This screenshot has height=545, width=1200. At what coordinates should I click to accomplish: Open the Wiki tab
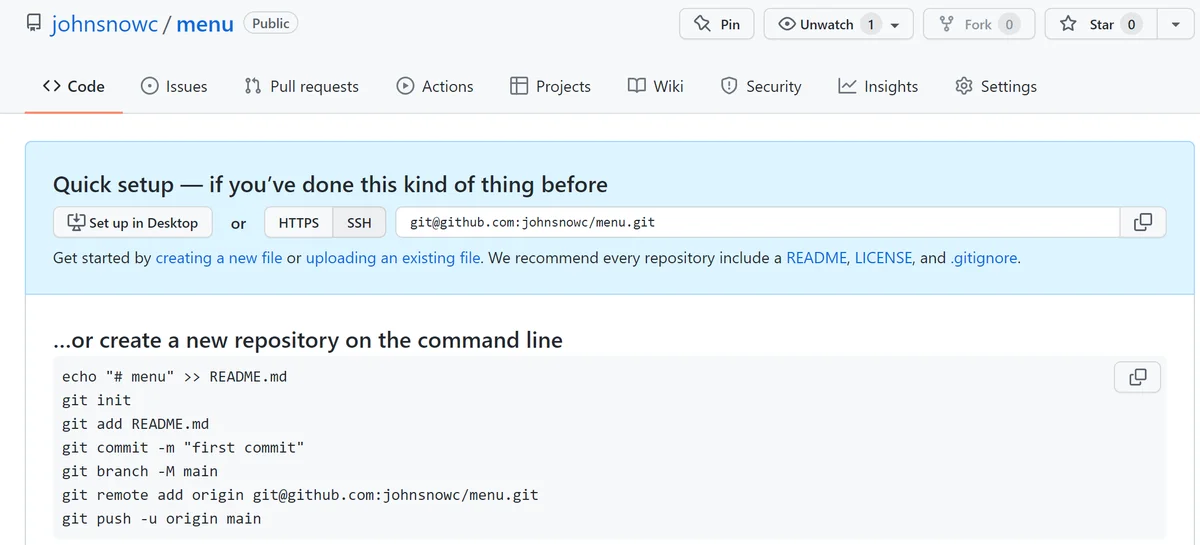coord(656,86)
